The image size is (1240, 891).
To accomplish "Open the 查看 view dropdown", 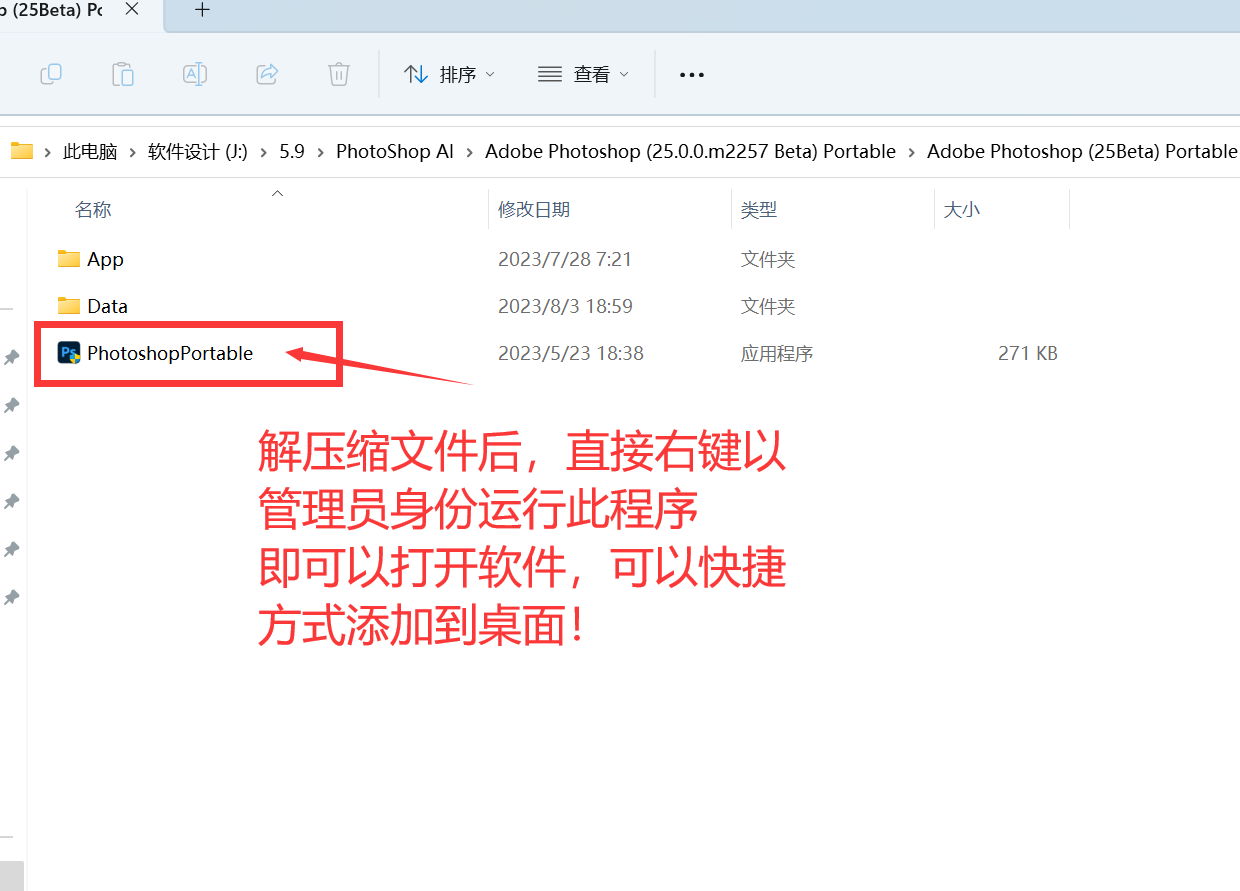I will click(584, 74).
